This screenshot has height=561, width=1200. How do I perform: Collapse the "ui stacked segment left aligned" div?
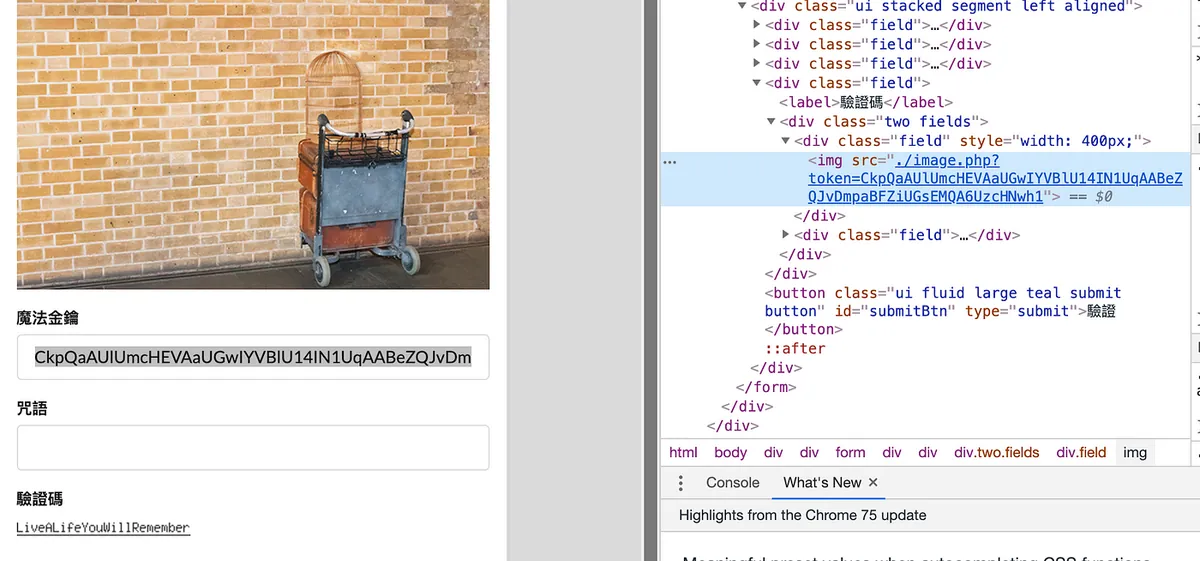[x=742, y=6]
